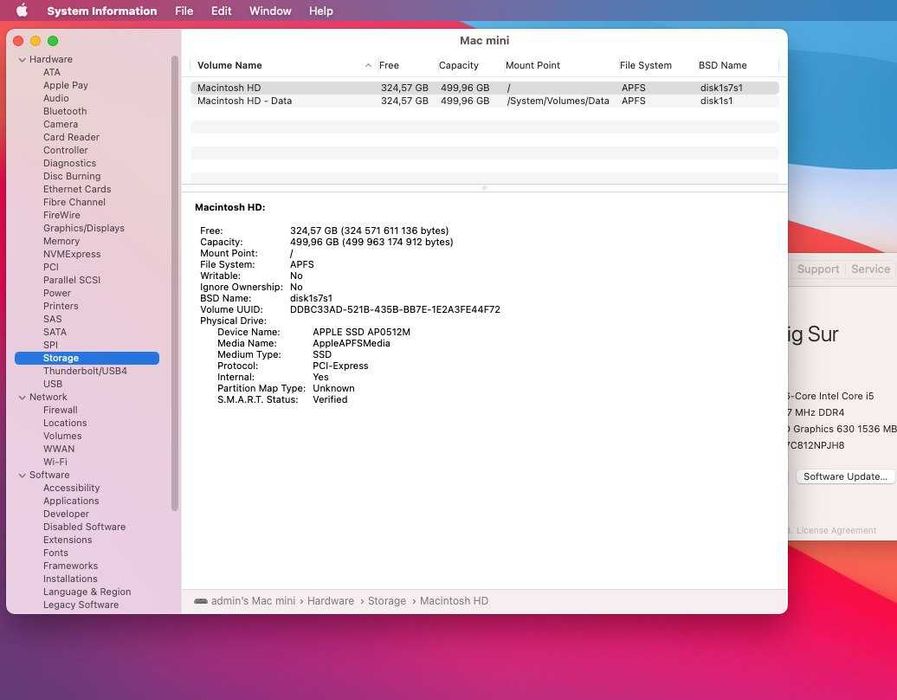Switch to Support tab in About window
Image resolution: width=897 pixels, height=700 pixels.
pos(818,269)
